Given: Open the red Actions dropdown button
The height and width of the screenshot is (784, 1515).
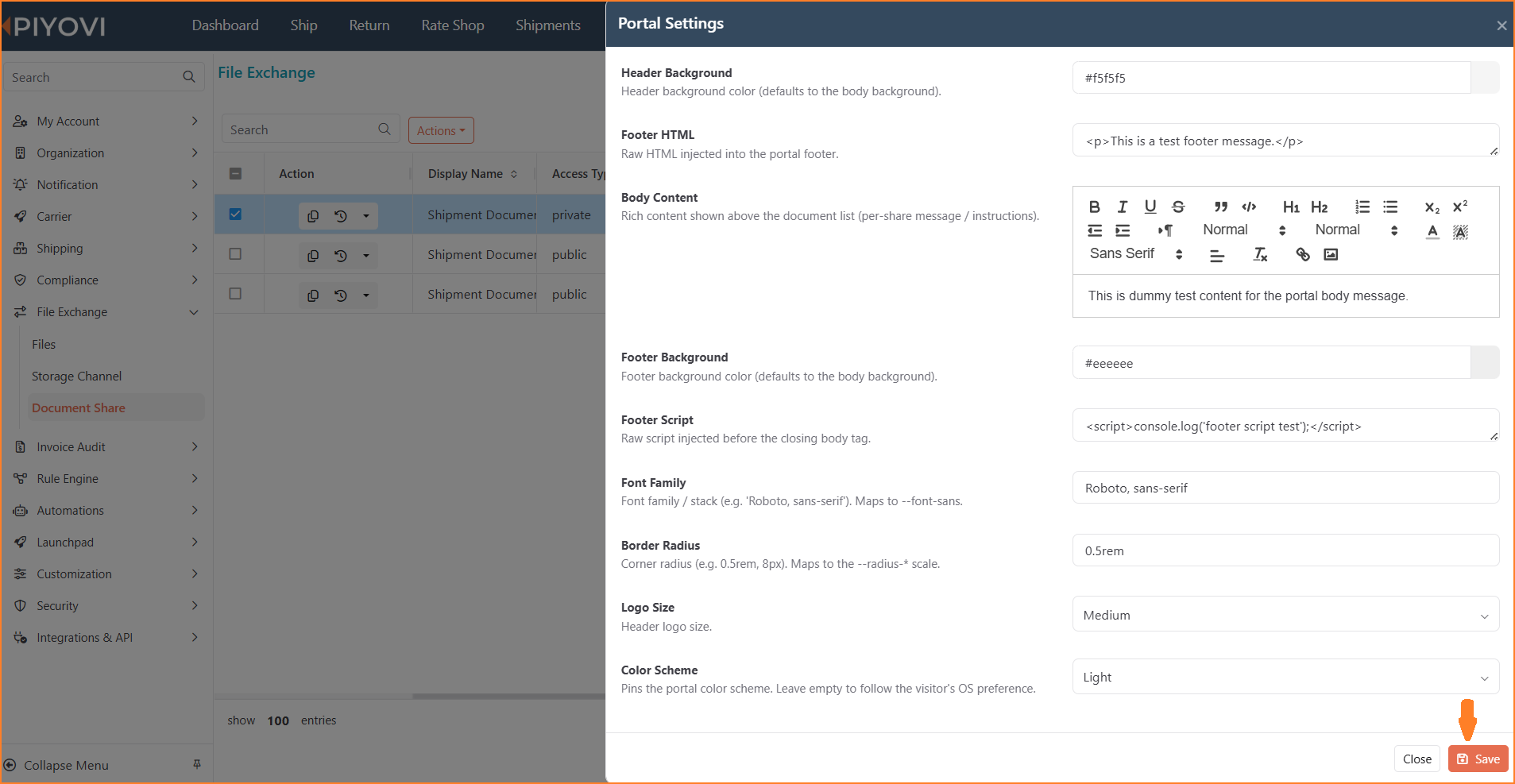Looking at the screenshot, I should click(441, 130).
